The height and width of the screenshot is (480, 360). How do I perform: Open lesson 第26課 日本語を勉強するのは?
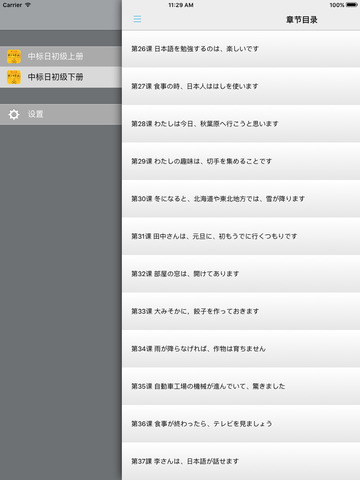click(x=241, y=49)
